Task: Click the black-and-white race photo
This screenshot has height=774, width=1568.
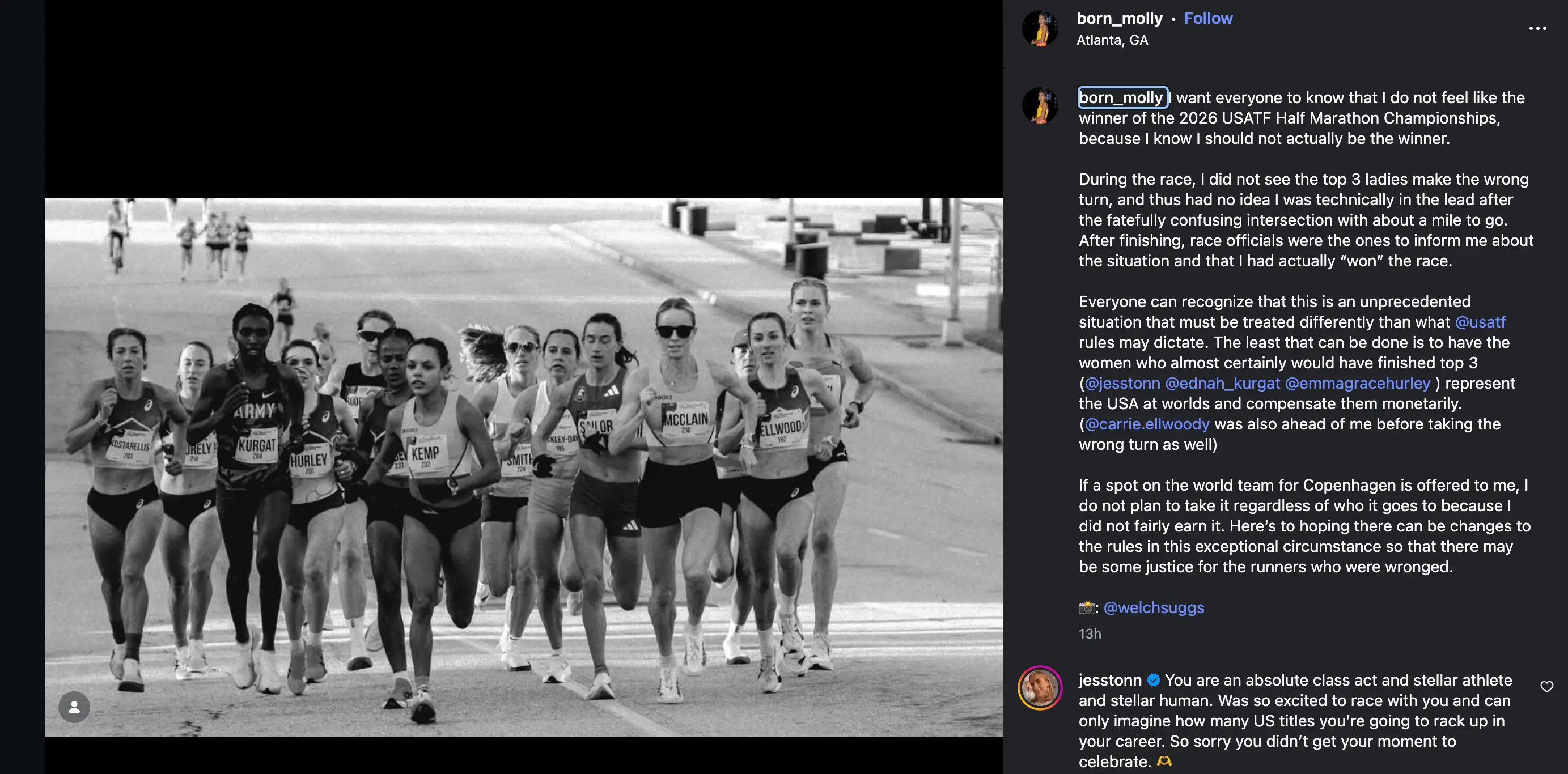Action: click(523, 467)
